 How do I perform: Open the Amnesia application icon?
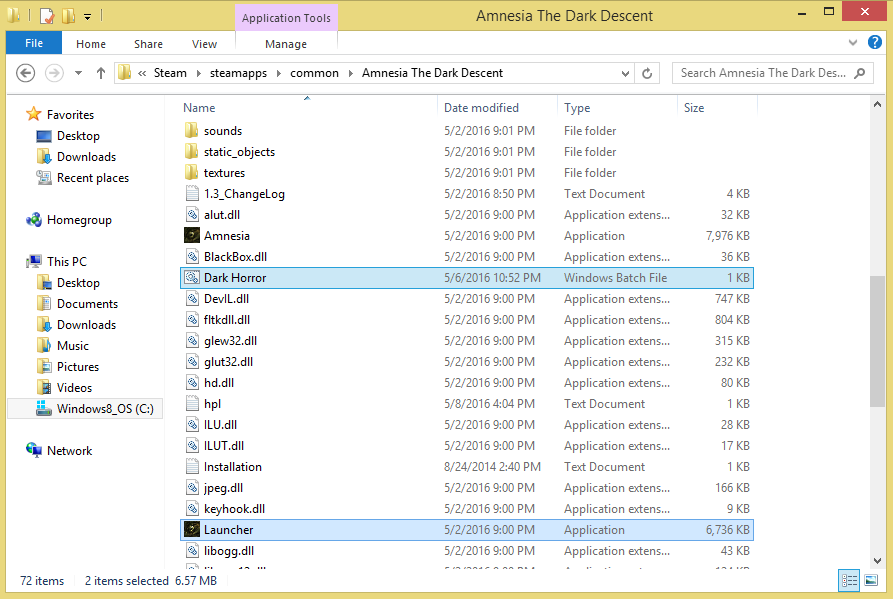[x=193, y=236]
